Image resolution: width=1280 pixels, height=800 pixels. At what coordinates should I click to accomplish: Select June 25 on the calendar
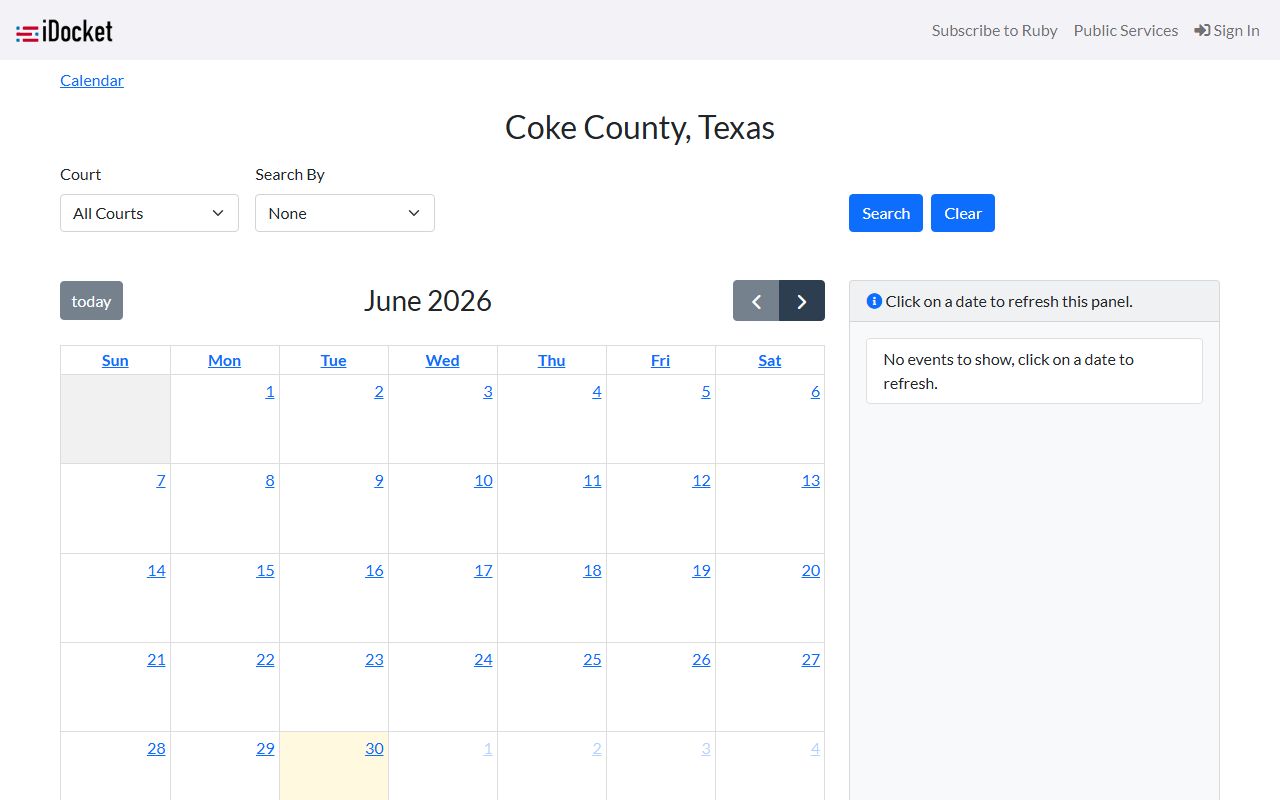pyautogui.click(x=592, y=659)
